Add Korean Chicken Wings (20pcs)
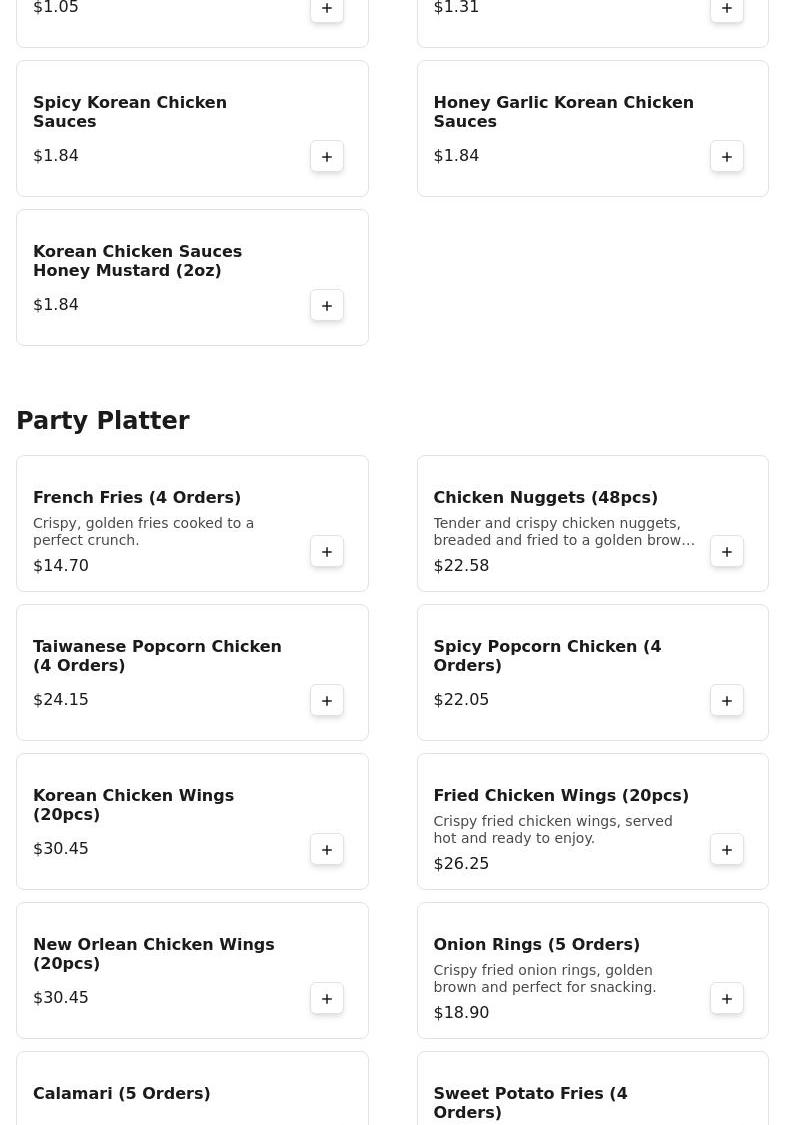 (x=327, y=849)
